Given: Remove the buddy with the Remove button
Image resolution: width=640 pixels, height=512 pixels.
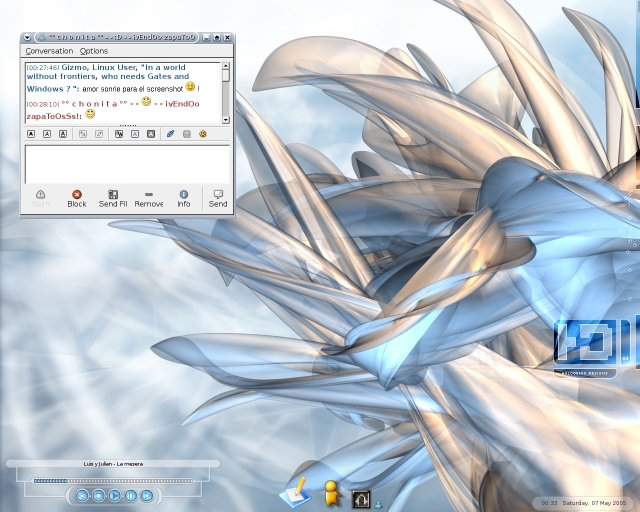Looking at the screenshot, I should click(149, 199).
